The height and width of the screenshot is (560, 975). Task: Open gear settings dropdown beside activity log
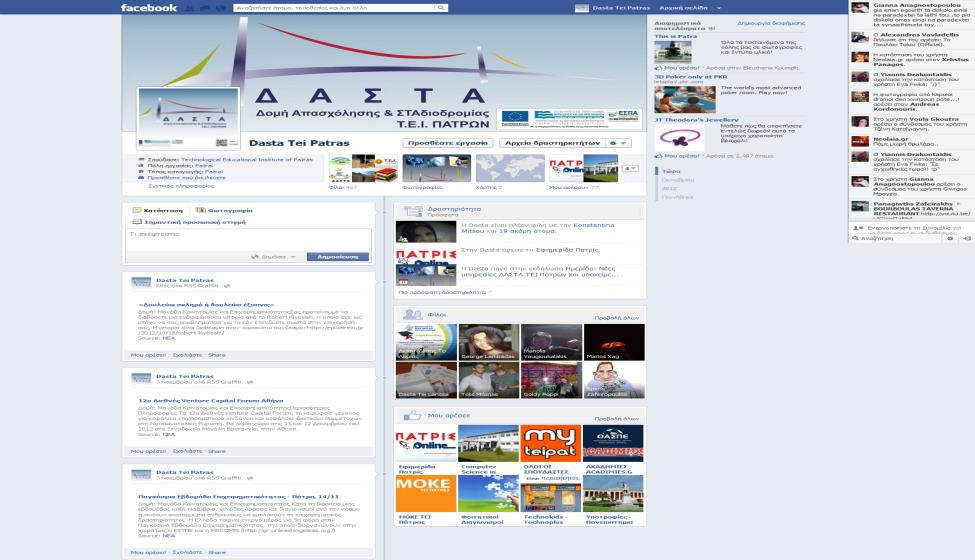[x=618, y=143]
